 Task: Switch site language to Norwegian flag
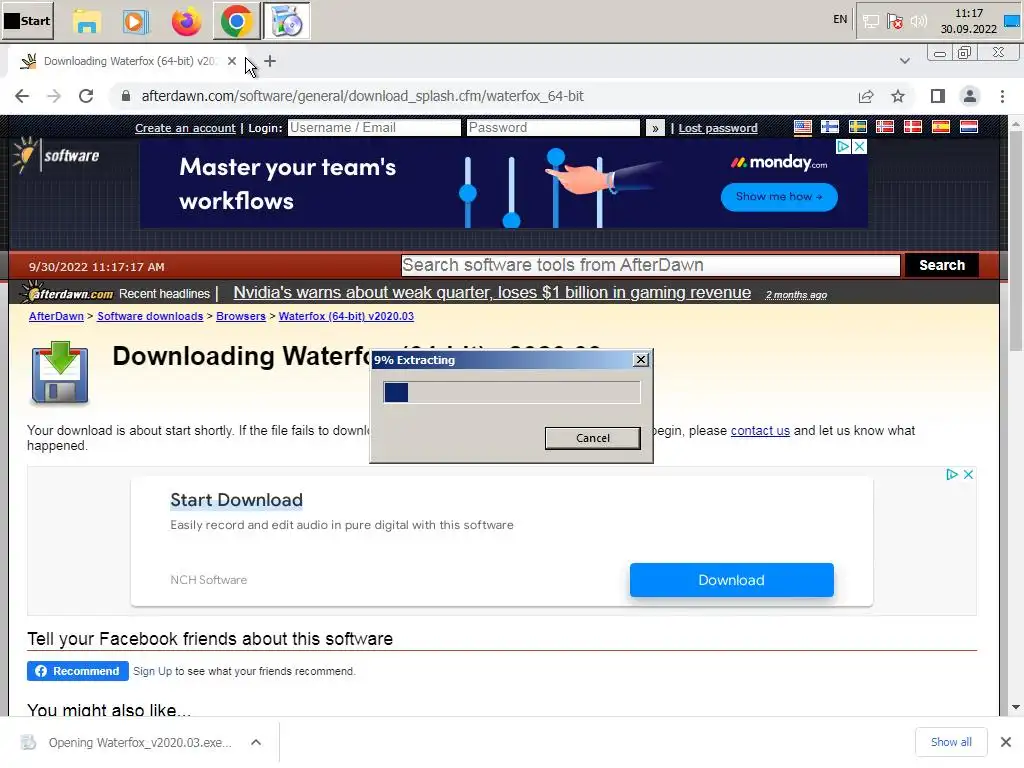(x=885, y=127)
